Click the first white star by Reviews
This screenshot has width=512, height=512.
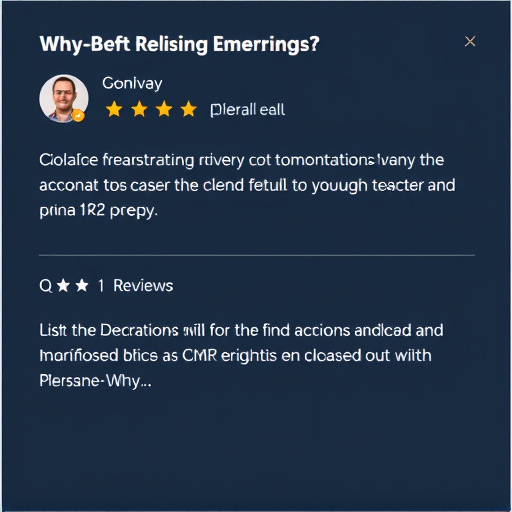point(63,286)
